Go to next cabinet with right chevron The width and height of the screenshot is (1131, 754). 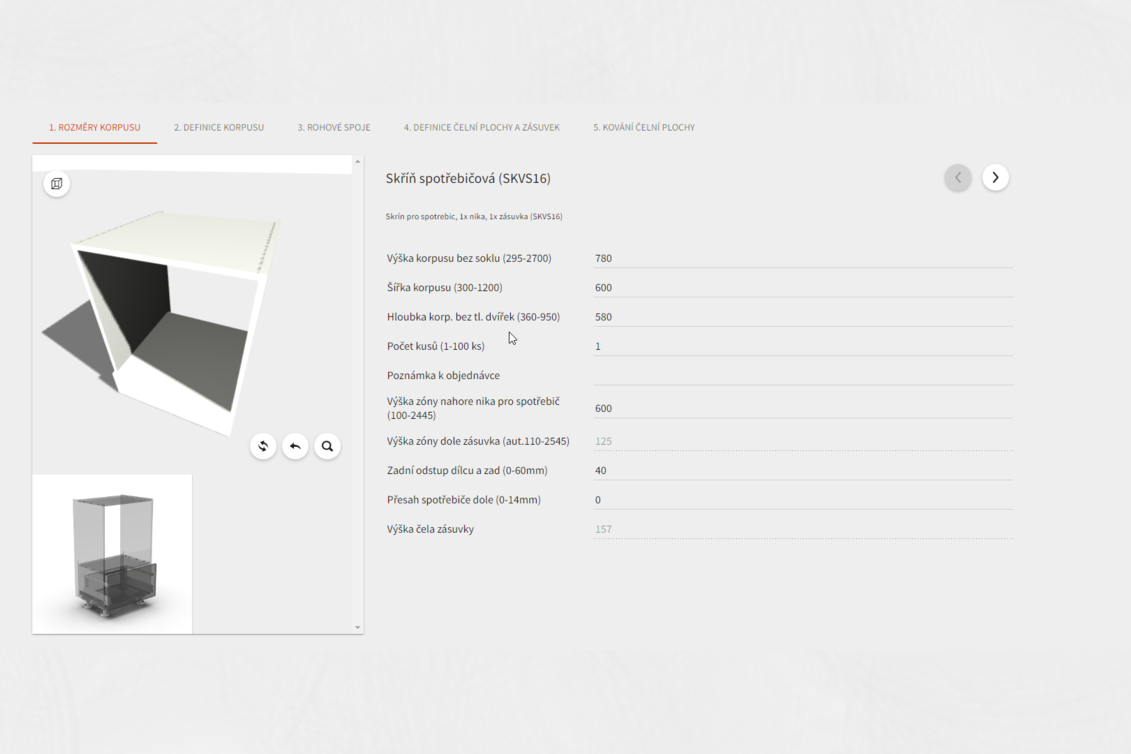[995, 177]
